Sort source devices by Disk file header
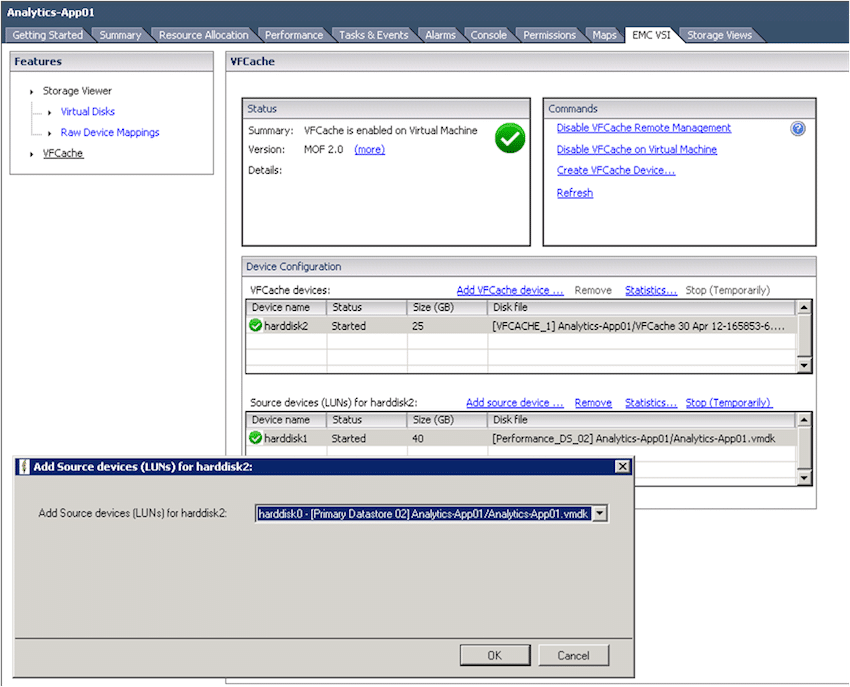This screenshot has height=687, width=850. pos(642,420)
